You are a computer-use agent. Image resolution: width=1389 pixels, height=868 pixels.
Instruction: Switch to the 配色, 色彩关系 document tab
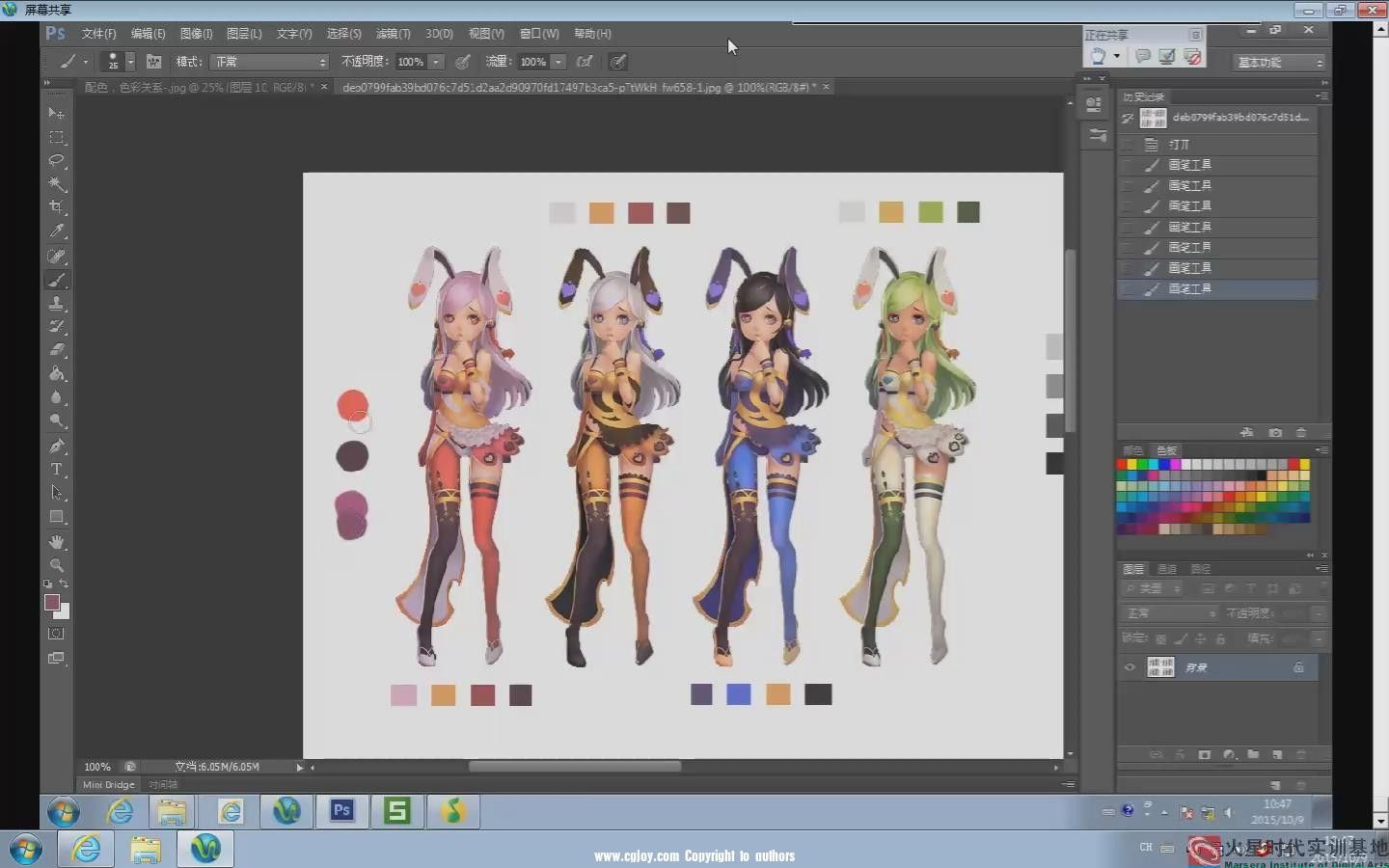200,87
